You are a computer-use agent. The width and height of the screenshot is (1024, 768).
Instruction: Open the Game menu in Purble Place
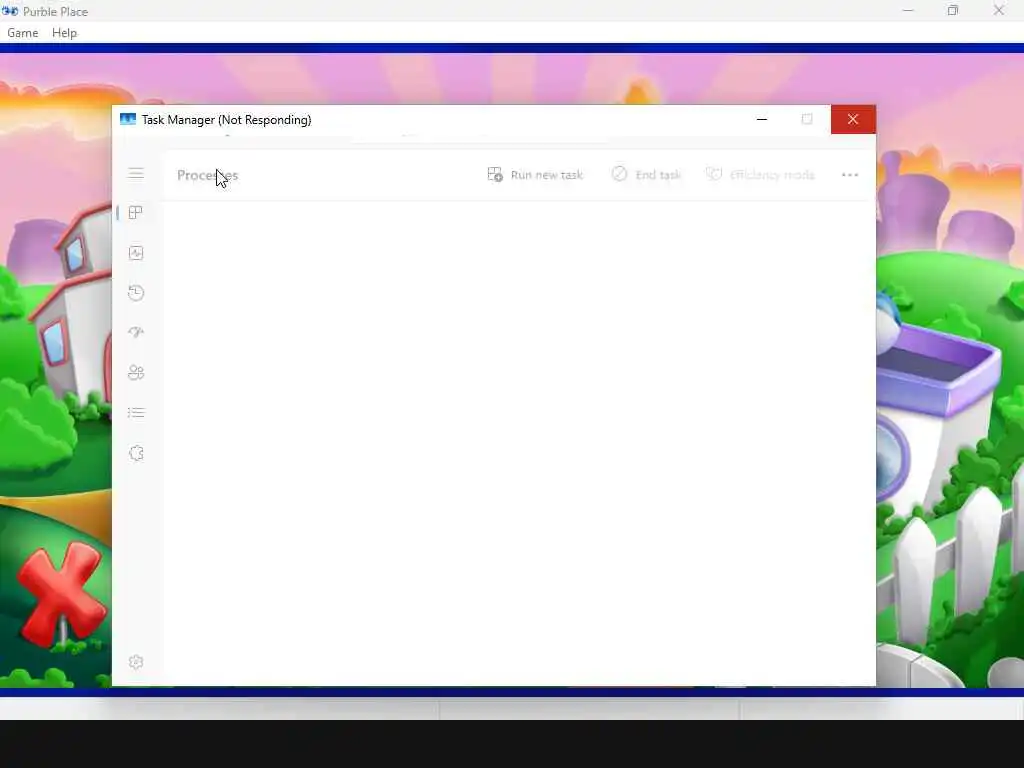[x=23, y=33]
